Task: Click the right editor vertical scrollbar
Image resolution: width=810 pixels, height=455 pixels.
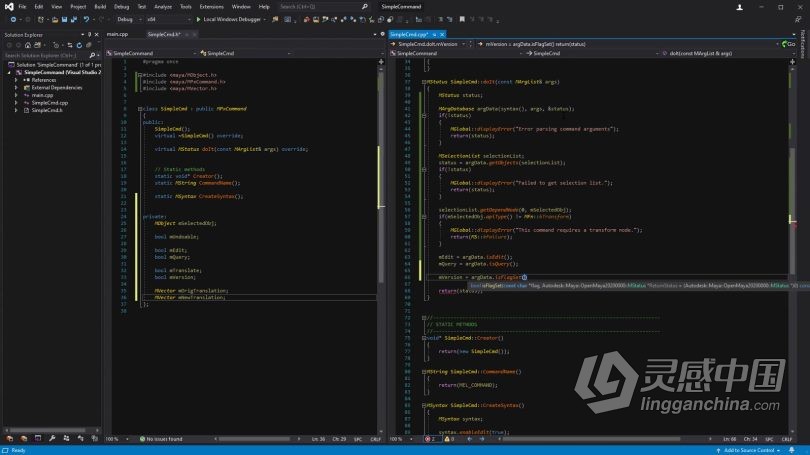Action: click(792, 248)
